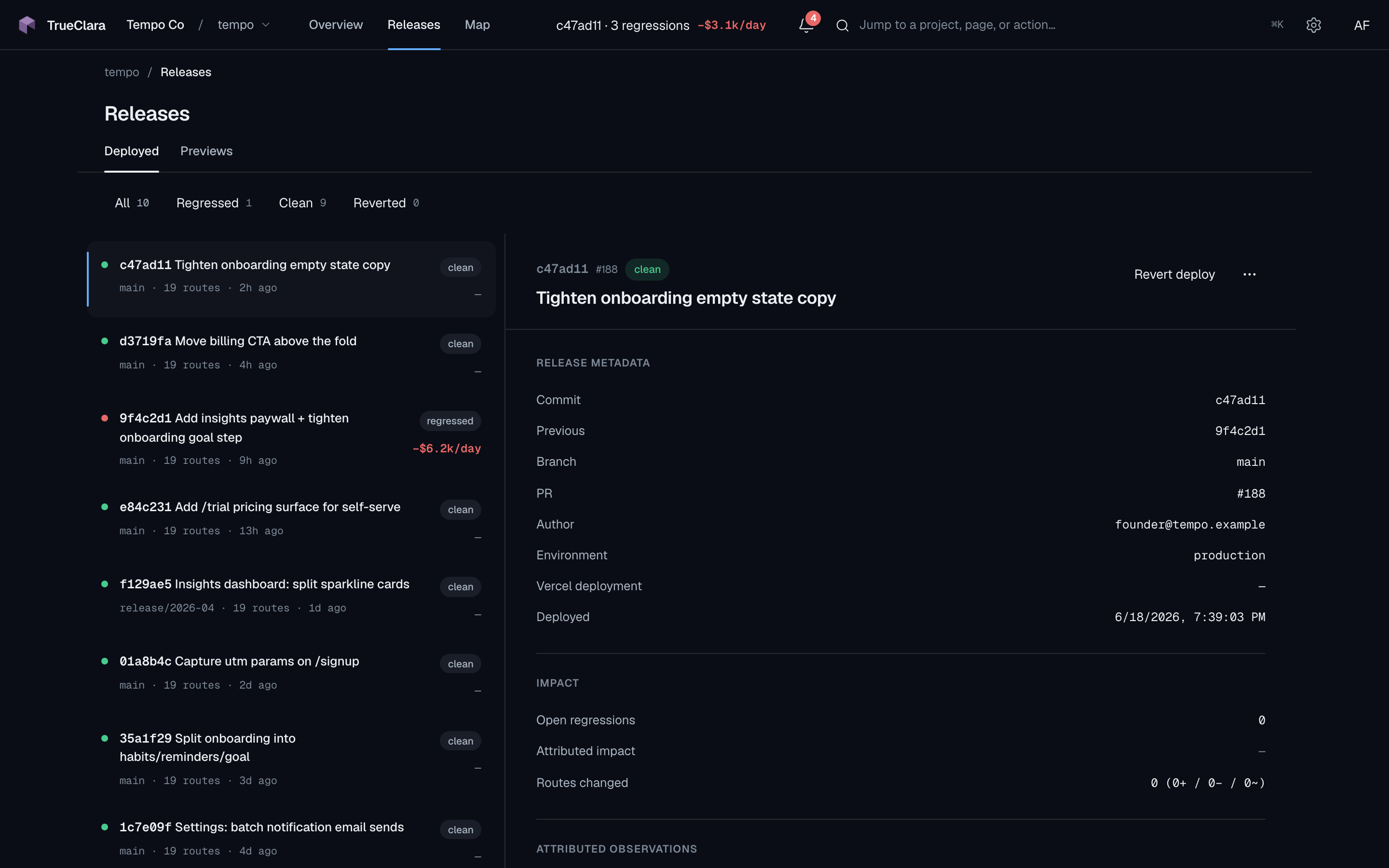
Task: Select release f129ae5 Insights dashboard
Action: coord(292,598)
